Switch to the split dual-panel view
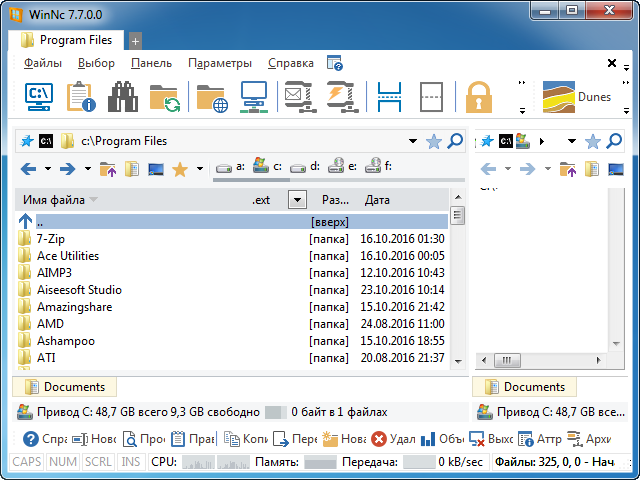 pyautogui.click(x=388, y=98)
